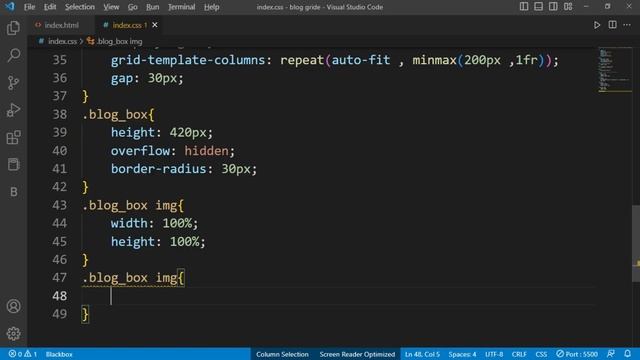Click the grid-template-columns property text
Image resolution: width=640 pixels, height=360 pixels.
click(188, 60)
